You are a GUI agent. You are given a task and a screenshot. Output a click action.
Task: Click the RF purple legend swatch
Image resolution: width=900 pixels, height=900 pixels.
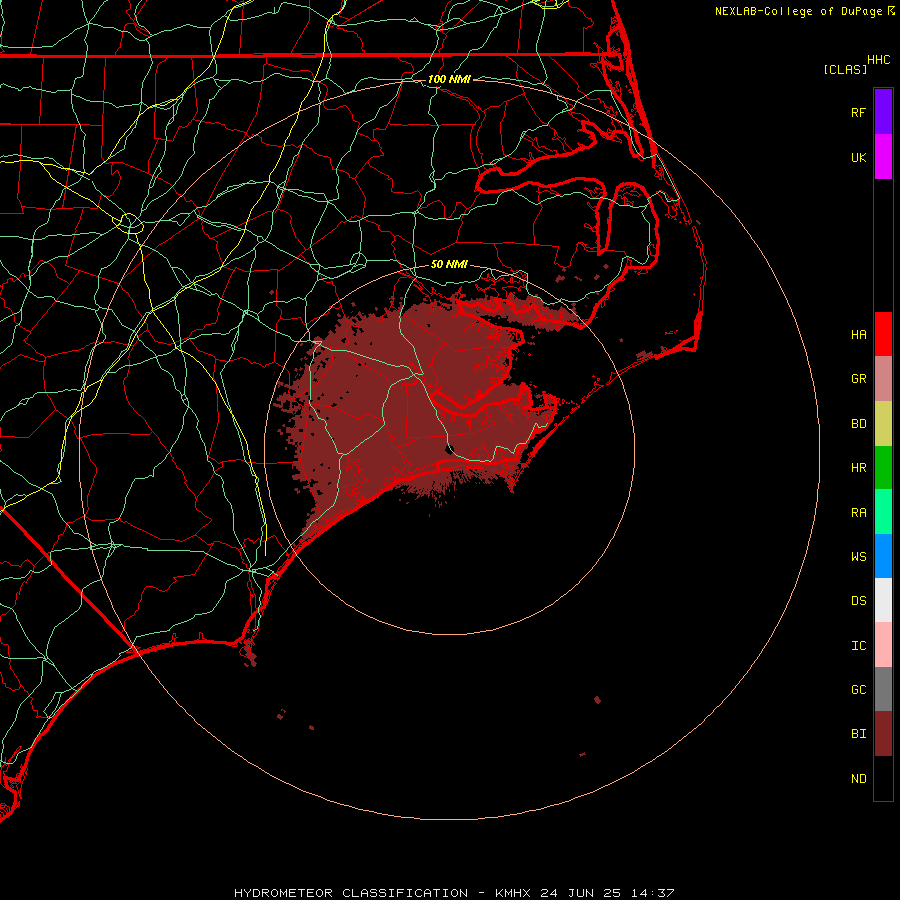883,112
